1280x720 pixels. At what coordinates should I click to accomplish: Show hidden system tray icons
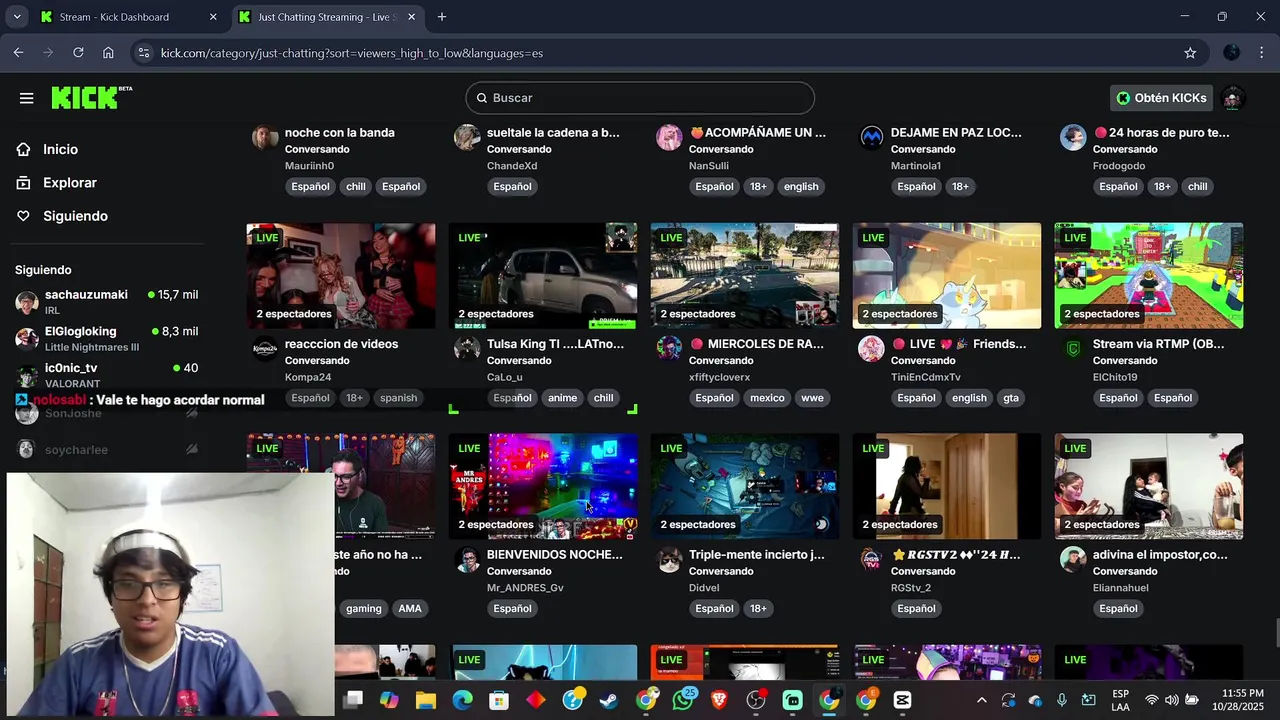coord(981,700)
